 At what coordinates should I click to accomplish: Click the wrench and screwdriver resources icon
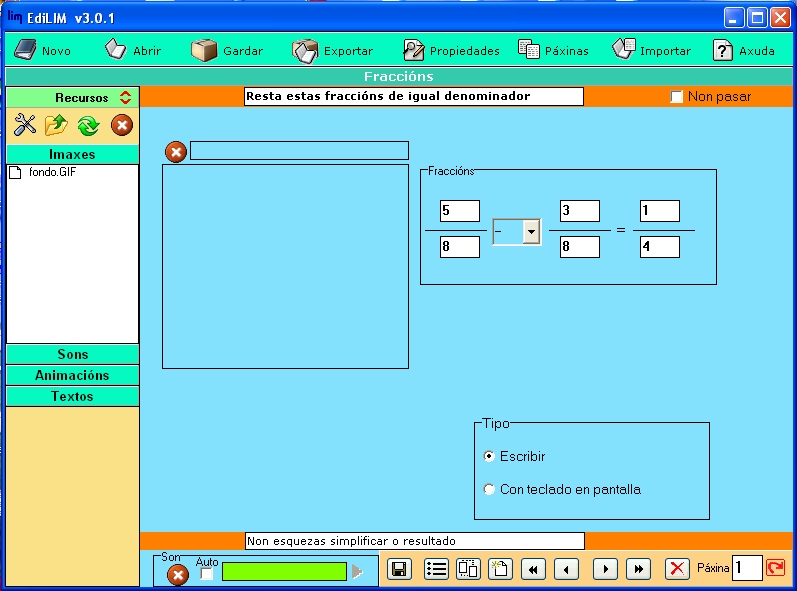[25, 125]
